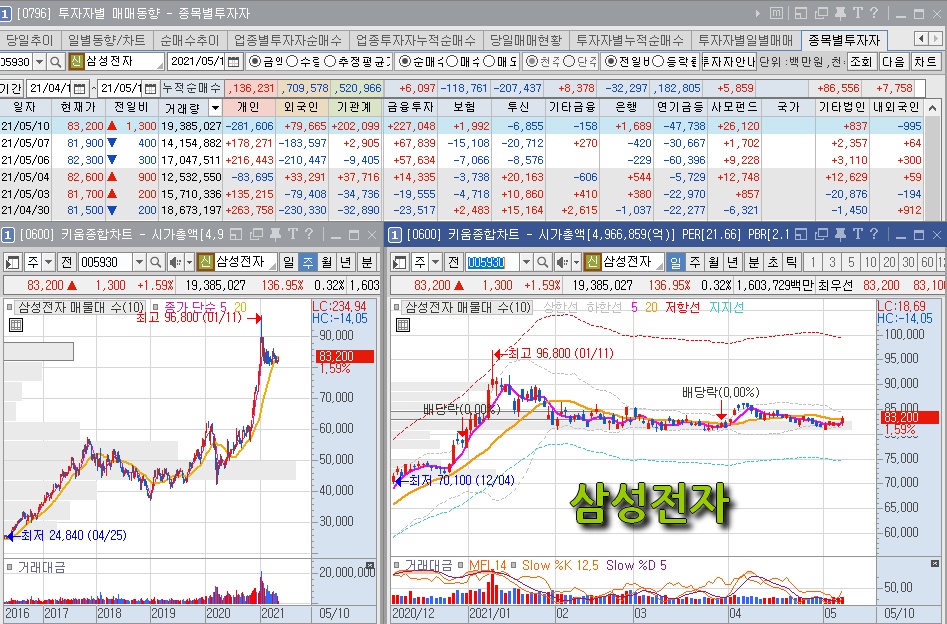The width and height of the screenshot is (947, 624).
Task: Click the T font icon in investor trend title bar
Action: click(x=858, y=13)
